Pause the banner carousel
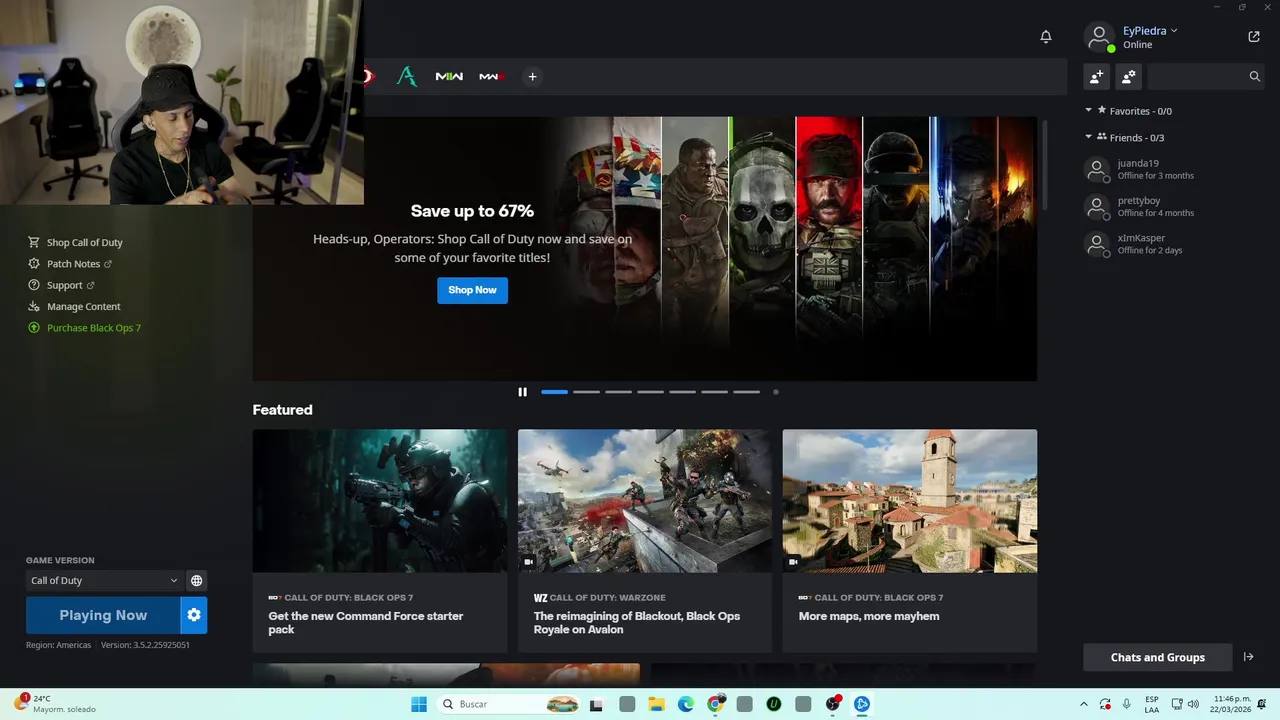 tap(522, 392)
